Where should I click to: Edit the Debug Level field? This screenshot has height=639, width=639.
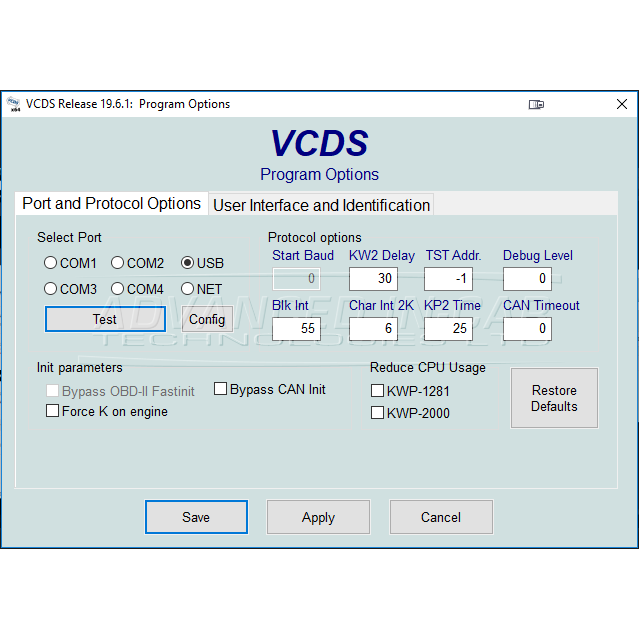(x=527, y=279)
